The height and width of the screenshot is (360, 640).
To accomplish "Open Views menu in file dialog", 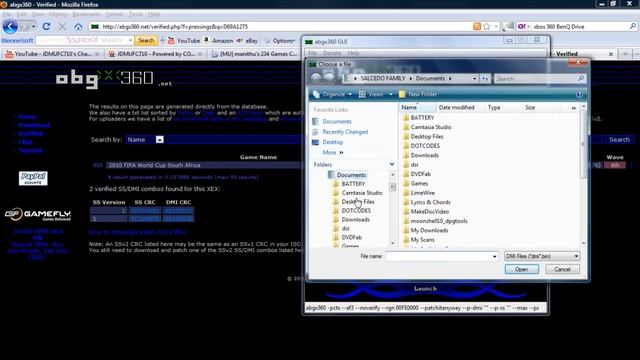I will pos(376,94).
